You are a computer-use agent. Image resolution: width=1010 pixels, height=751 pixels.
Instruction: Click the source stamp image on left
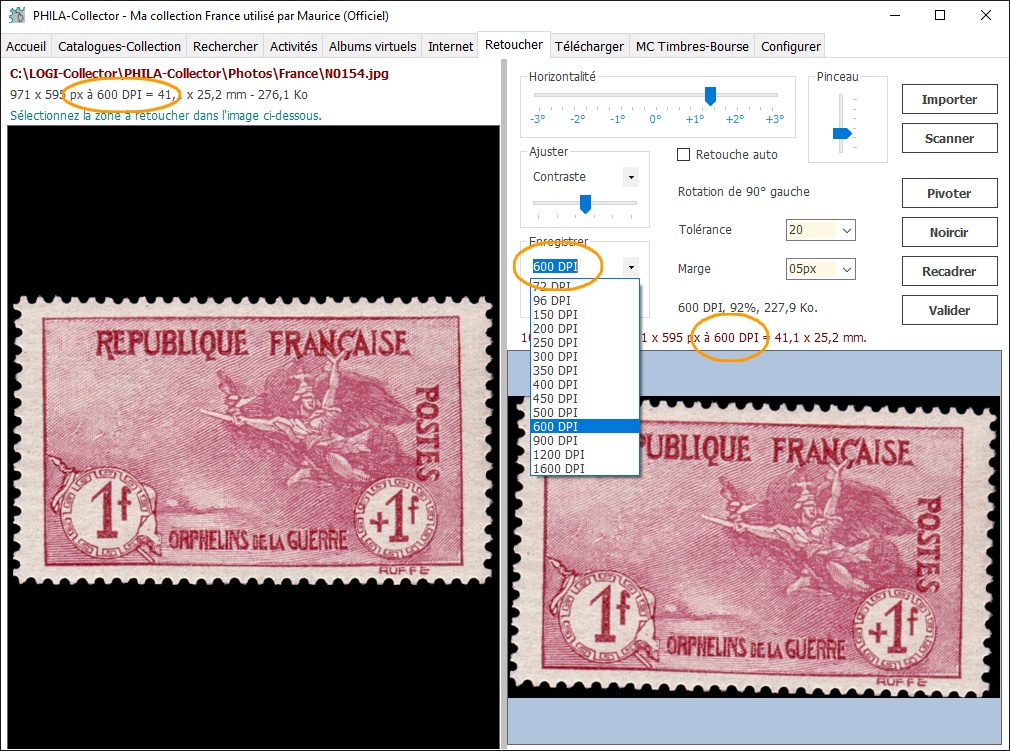(252, 441)
